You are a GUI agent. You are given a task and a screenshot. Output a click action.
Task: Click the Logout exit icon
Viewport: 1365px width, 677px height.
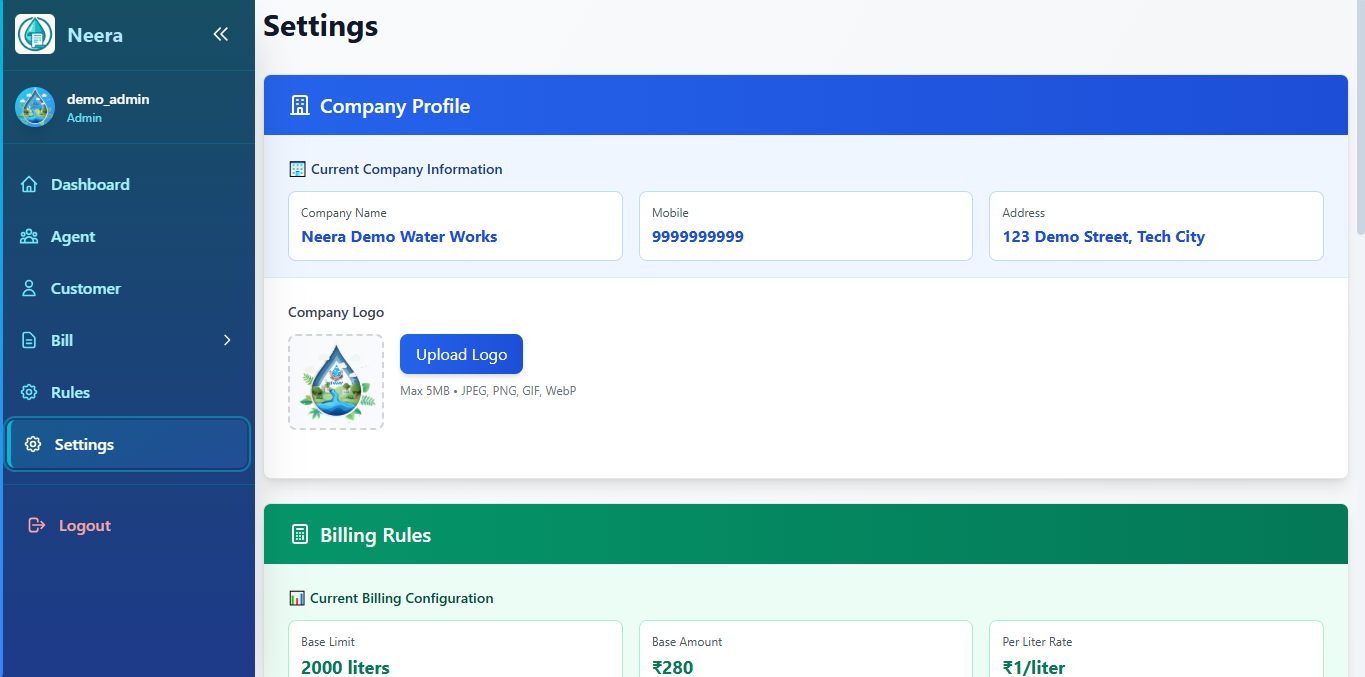(x=37, y=526)
